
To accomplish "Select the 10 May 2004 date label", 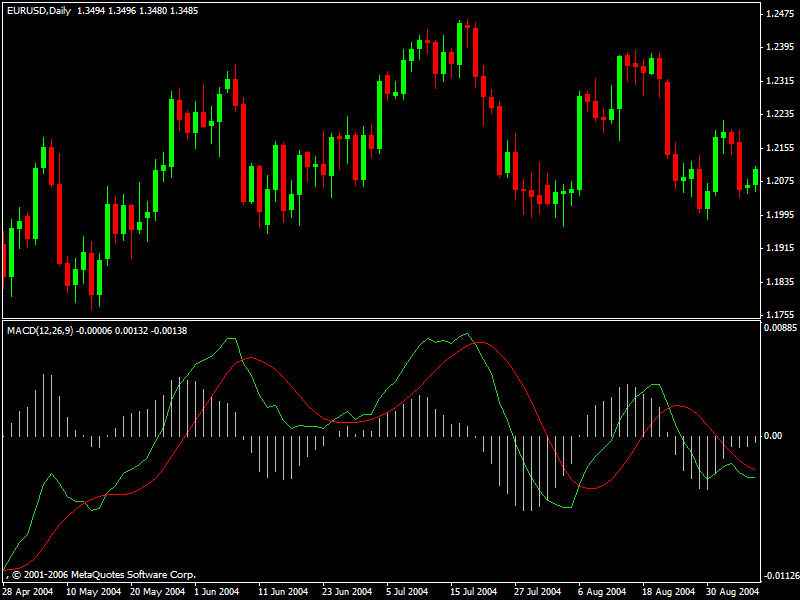I will point(93,592).
